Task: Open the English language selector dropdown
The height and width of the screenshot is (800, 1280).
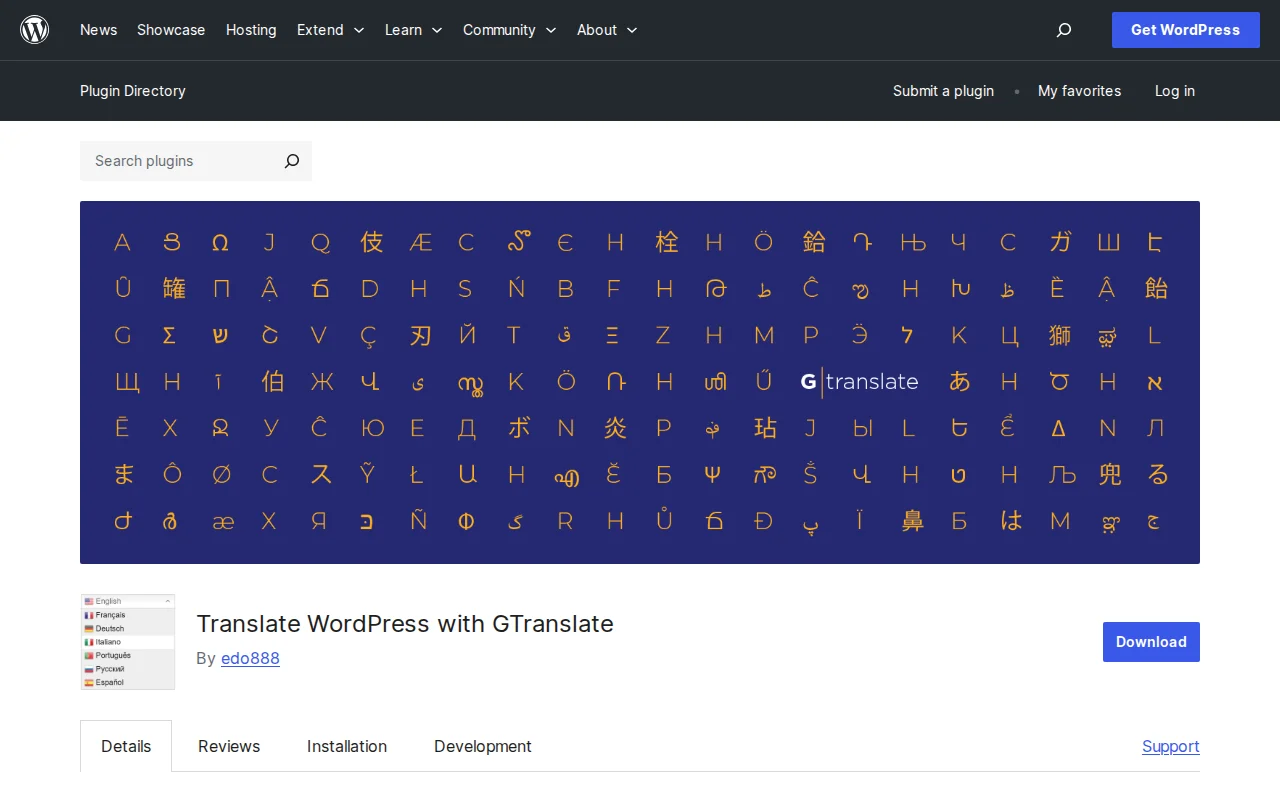Action: click(127, 601)
